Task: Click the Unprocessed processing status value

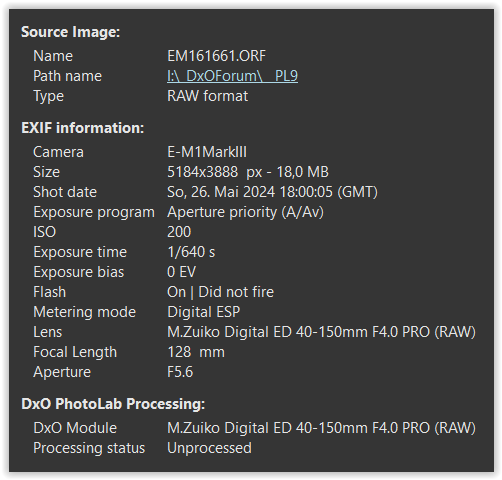Action: pos(209,448)
